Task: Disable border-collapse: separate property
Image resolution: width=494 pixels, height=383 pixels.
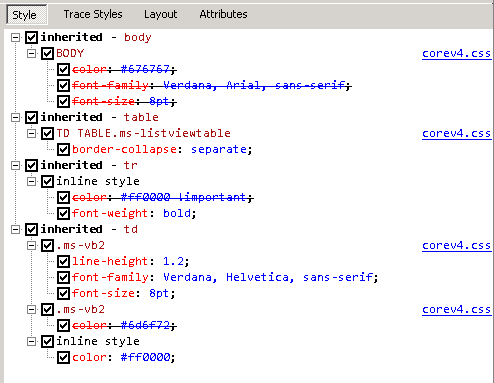Action: coord(63,149)
